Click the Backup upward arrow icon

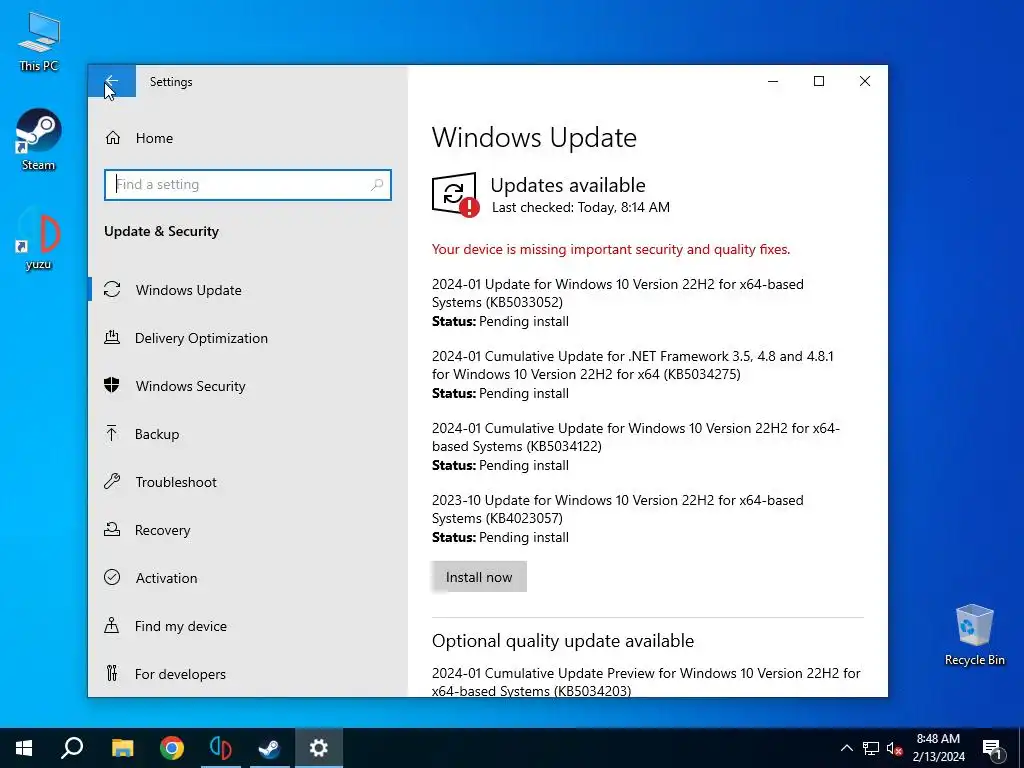click(x=112, y=434)
